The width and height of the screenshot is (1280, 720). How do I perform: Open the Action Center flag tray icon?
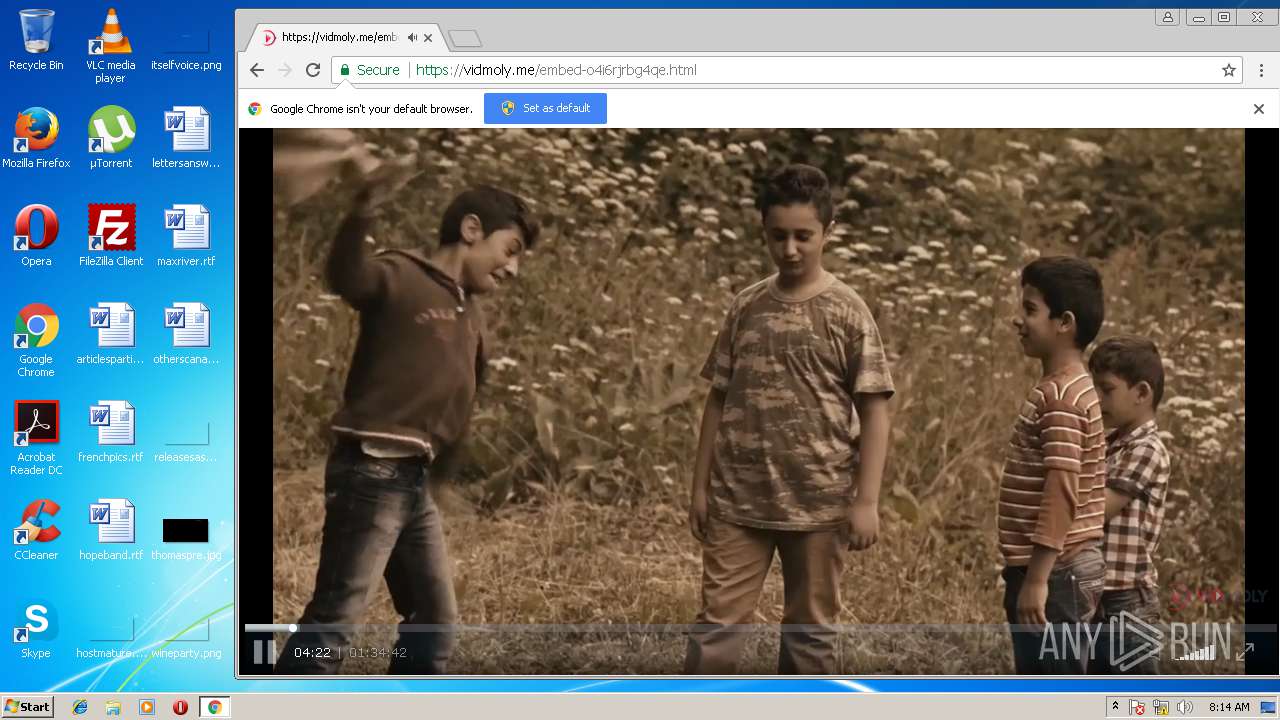click(1137, 707)
